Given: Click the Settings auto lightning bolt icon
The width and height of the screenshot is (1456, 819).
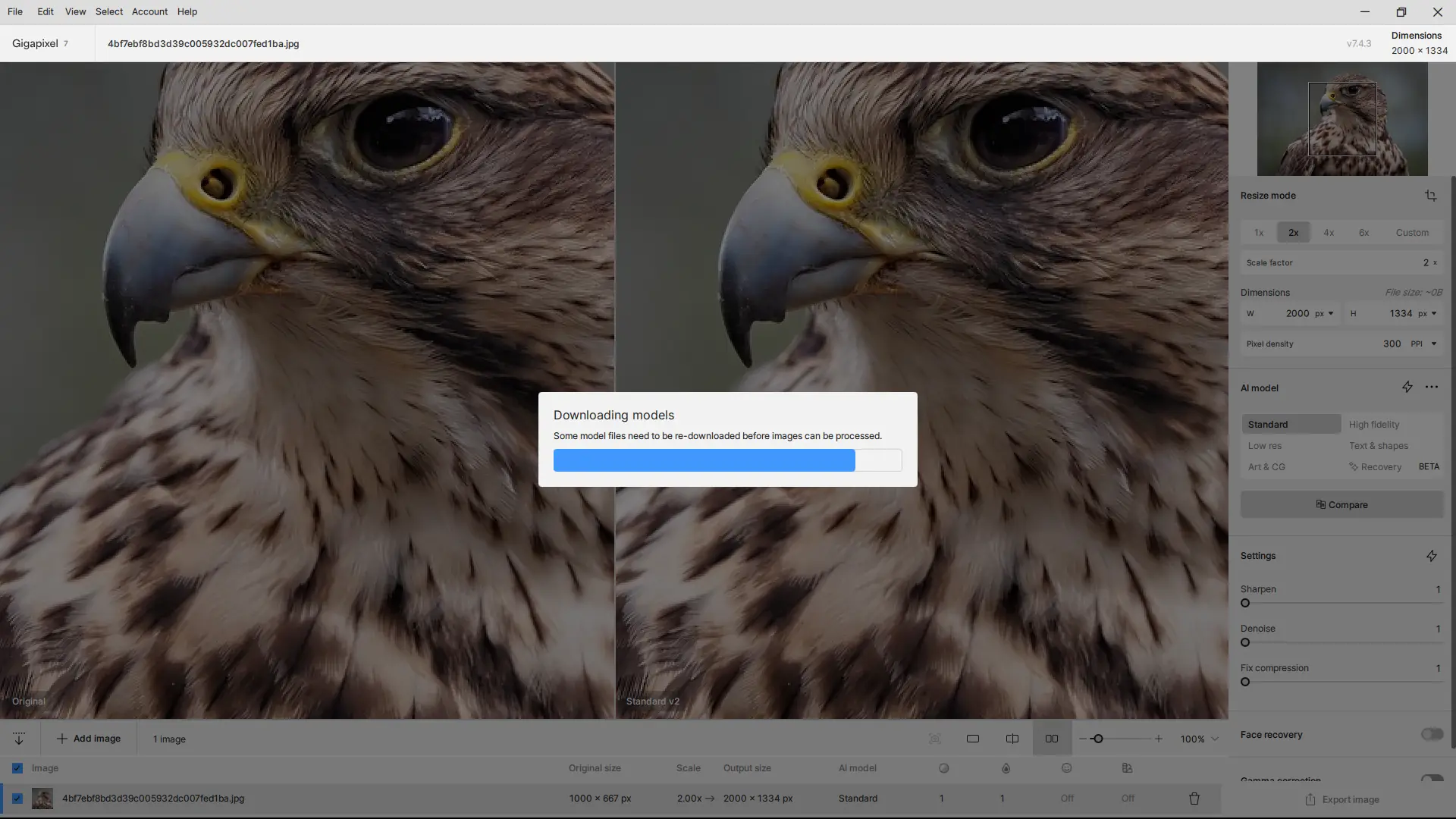Looking at the screenshot, I should click(x=1431, y=556).
